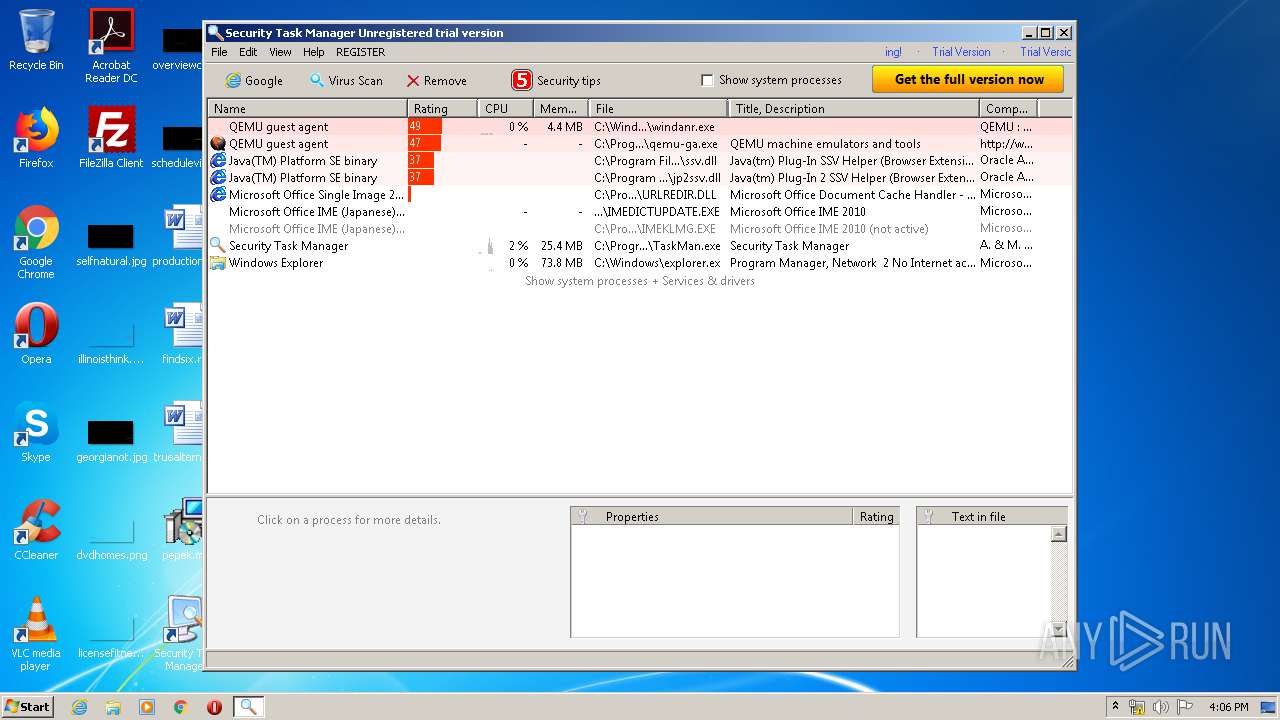Sort by File column header
The image size is (1280, 720).
click(658, 108)
